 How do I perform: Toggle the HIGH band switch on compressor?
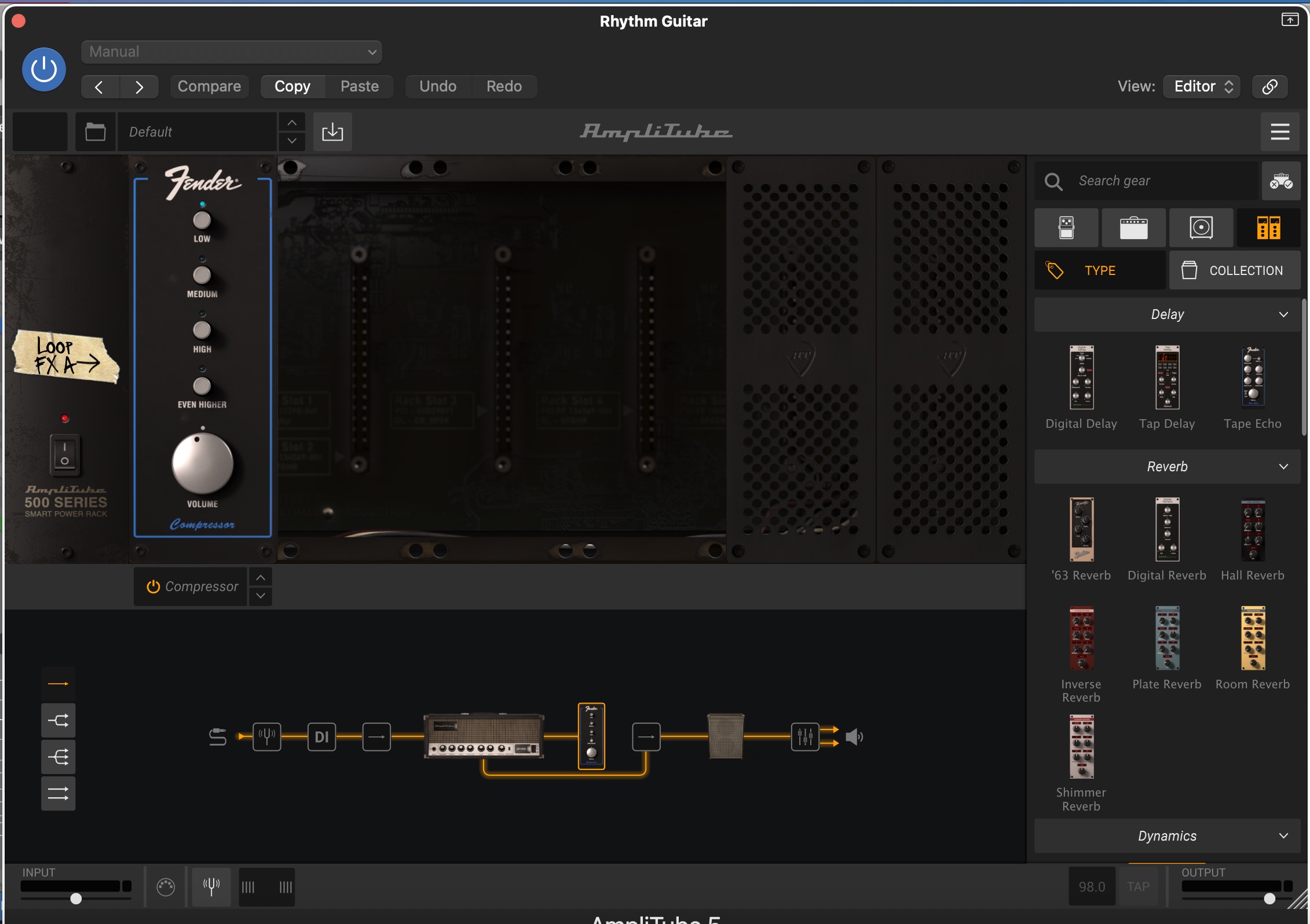(x=202, y=331)
